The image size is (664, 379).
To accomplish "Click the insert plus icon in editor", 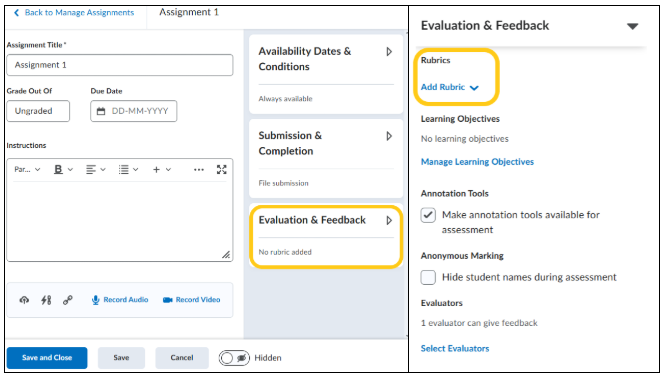I will 156,169.
